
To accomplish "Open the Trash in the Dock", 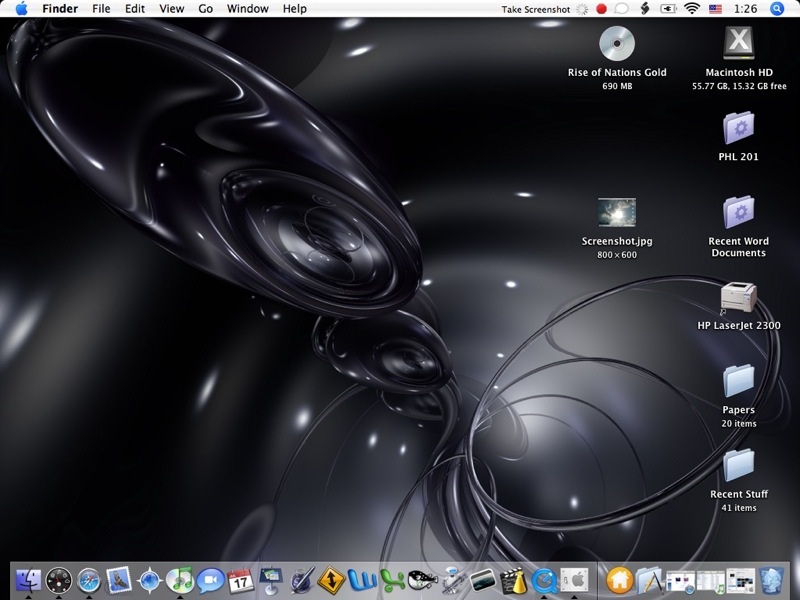I will [x=771, y=580].
